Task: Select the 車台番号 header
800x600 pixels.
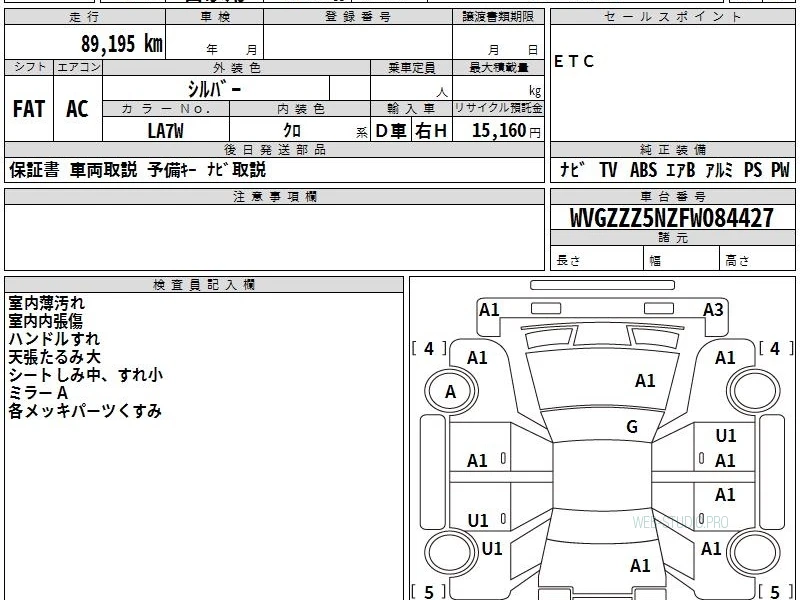Action: [672, 196]
